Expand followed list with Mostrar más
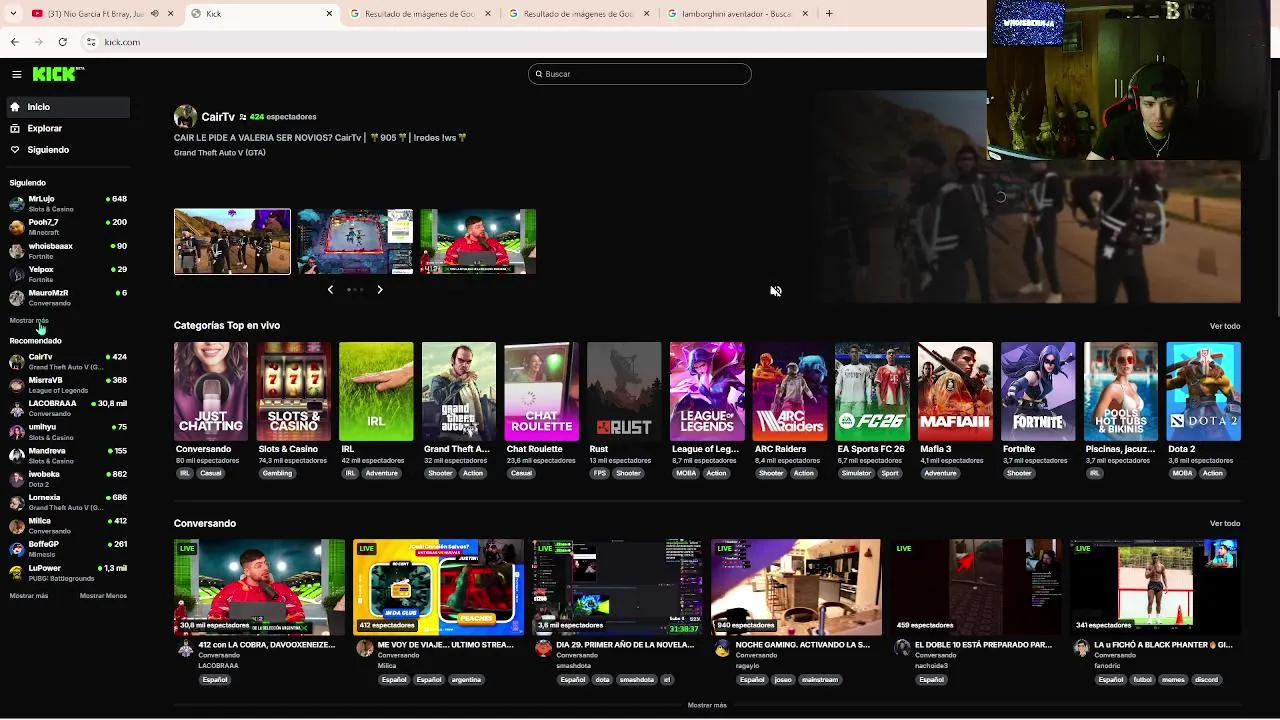Screen dimensions: 1280x720 coord(29,321)
